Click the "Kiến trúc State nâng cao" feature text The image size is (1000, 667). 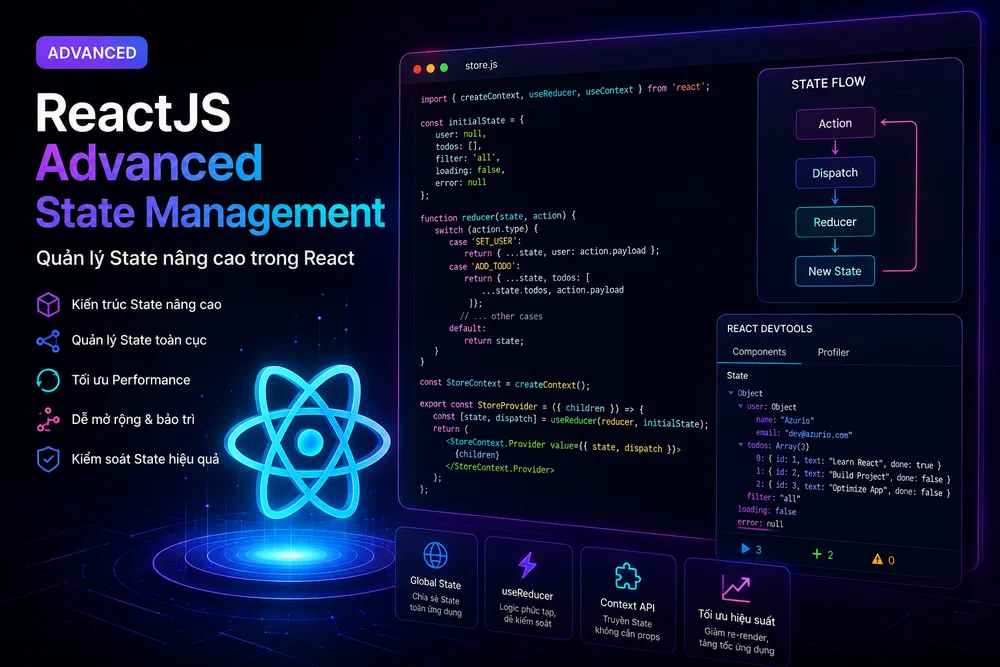[x=147, y=305]
